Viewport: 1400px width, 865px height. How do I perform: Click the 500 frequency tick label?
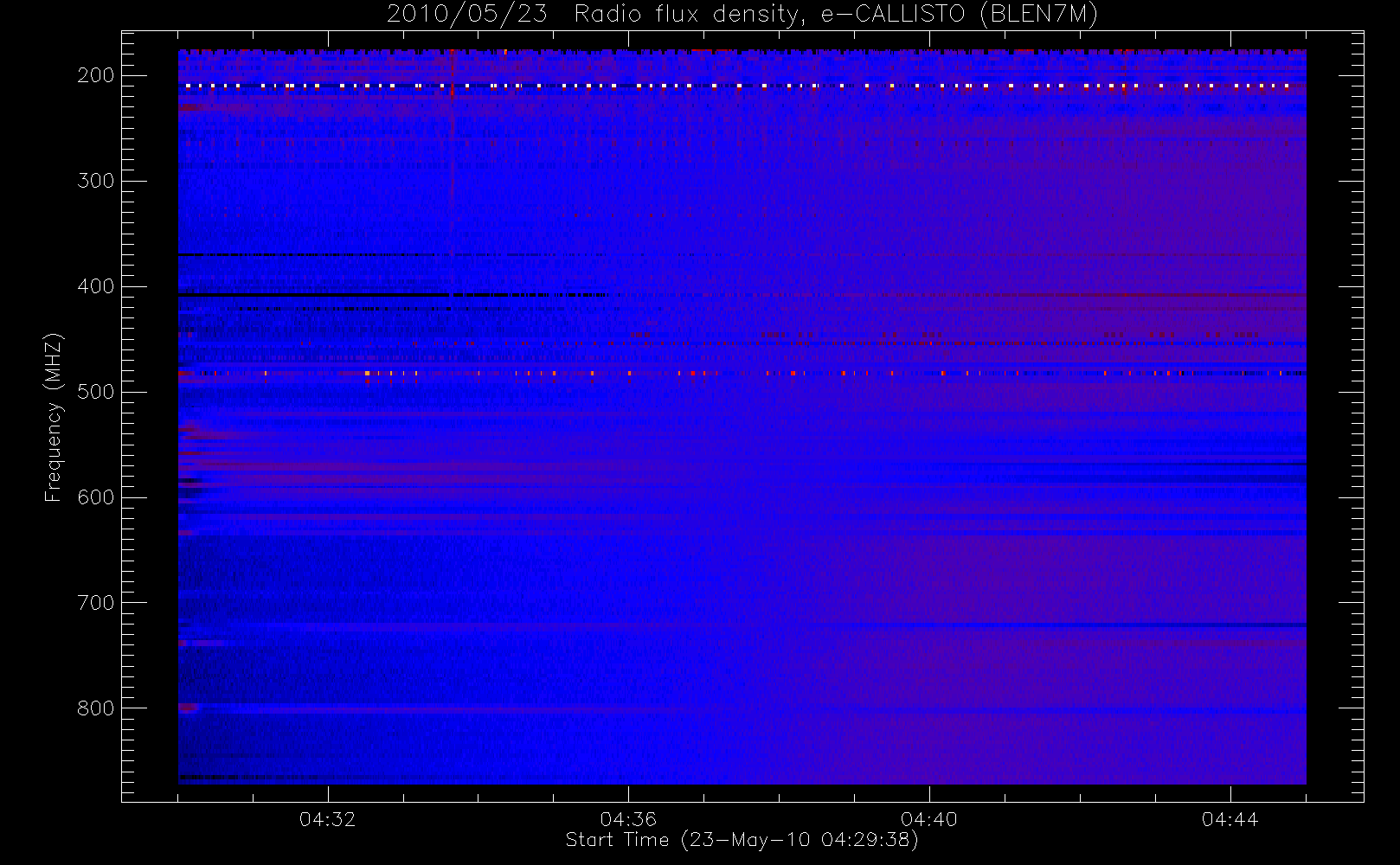[96, 392]
